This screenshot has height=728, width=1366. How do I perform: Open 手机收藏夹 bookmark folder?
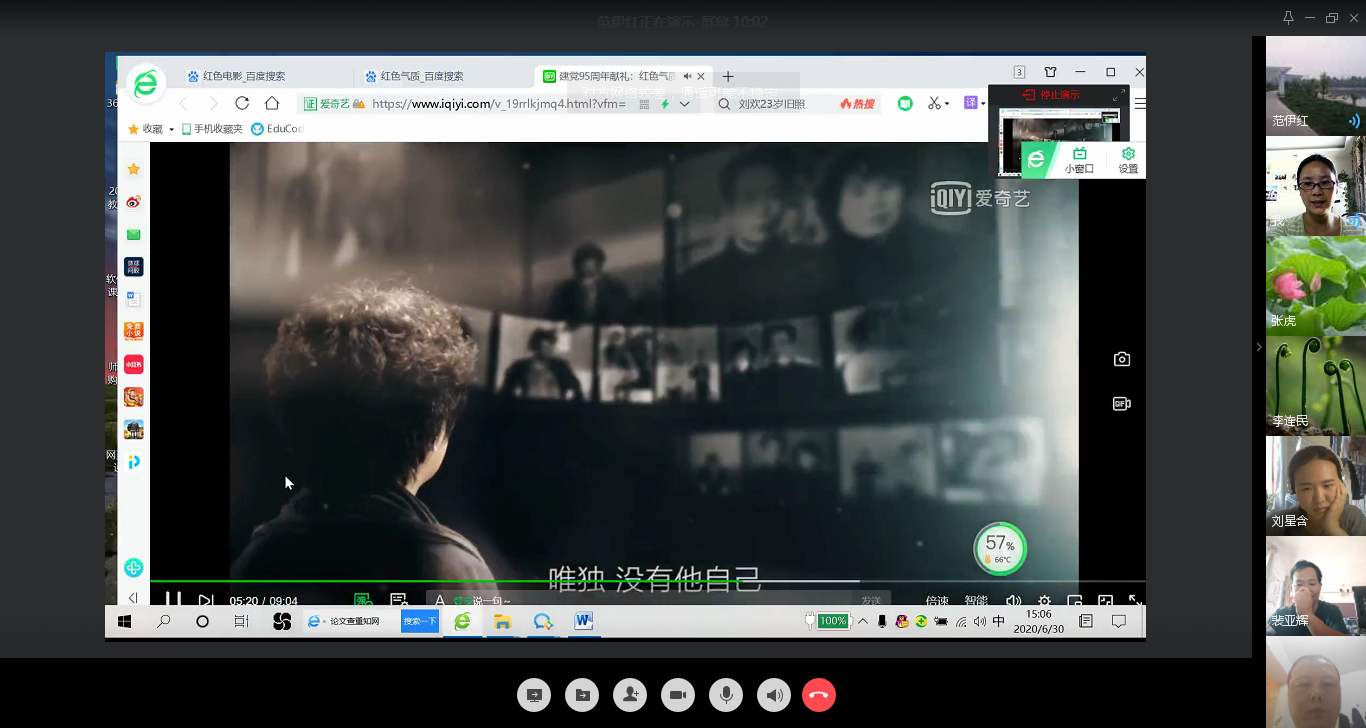click(x=212, y=129)
